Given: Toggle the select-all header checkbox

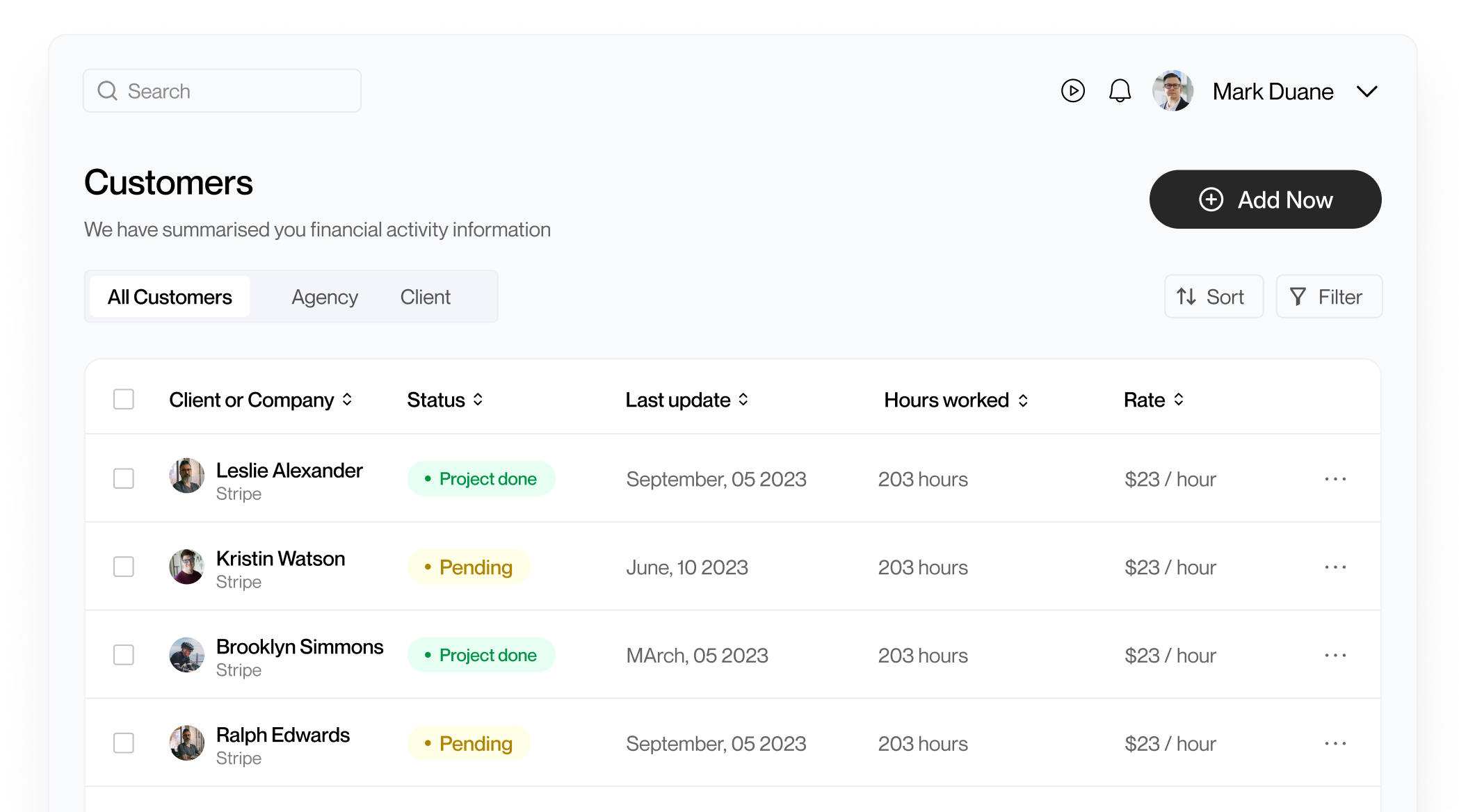Looking at the screenshot, I should point(124,400).
